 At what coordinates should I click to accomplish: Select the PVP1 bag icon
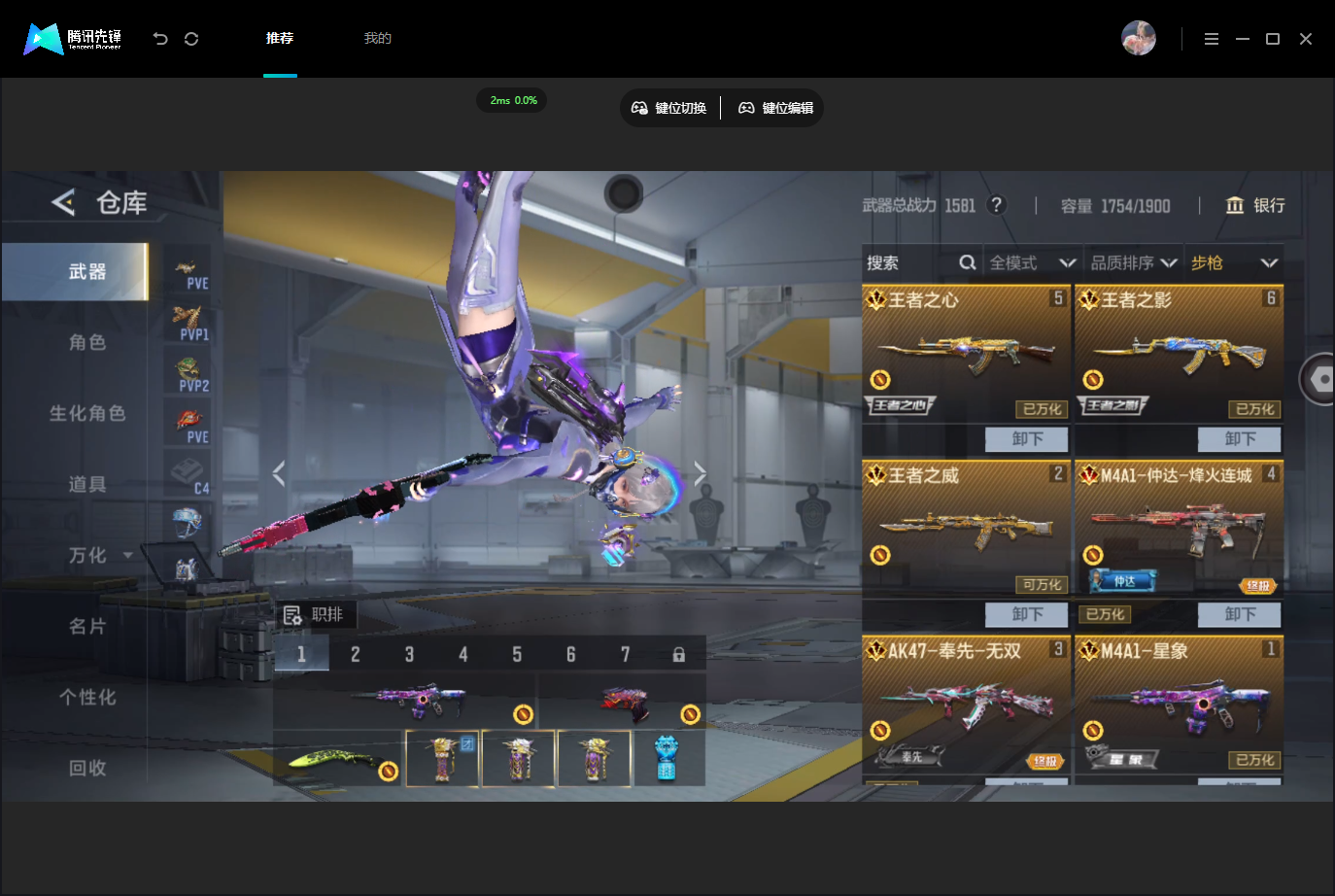(x=188, y=322)
